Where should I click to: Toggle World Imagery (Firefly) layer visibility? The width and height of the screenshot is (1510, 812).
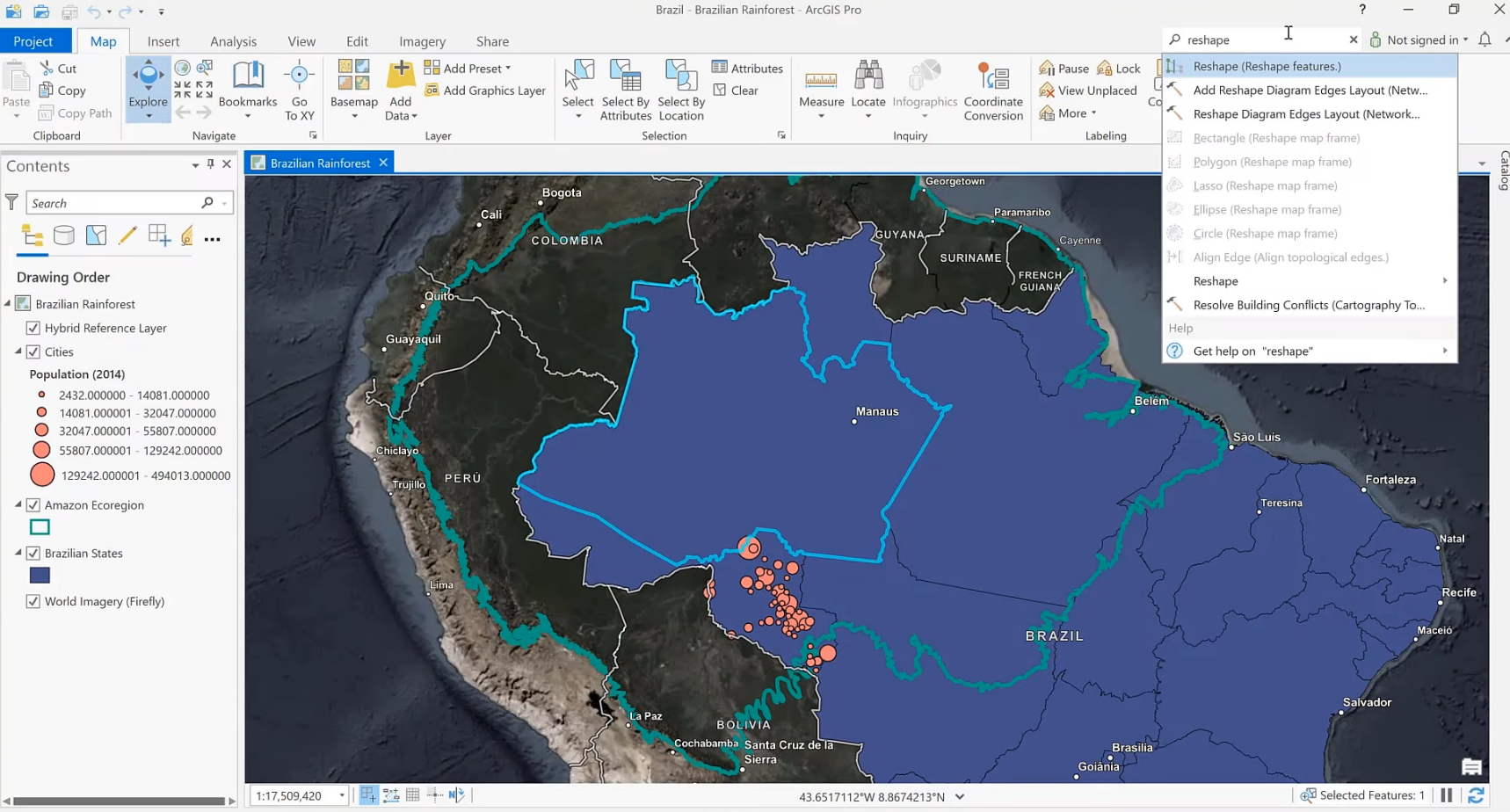coord(33,602)
